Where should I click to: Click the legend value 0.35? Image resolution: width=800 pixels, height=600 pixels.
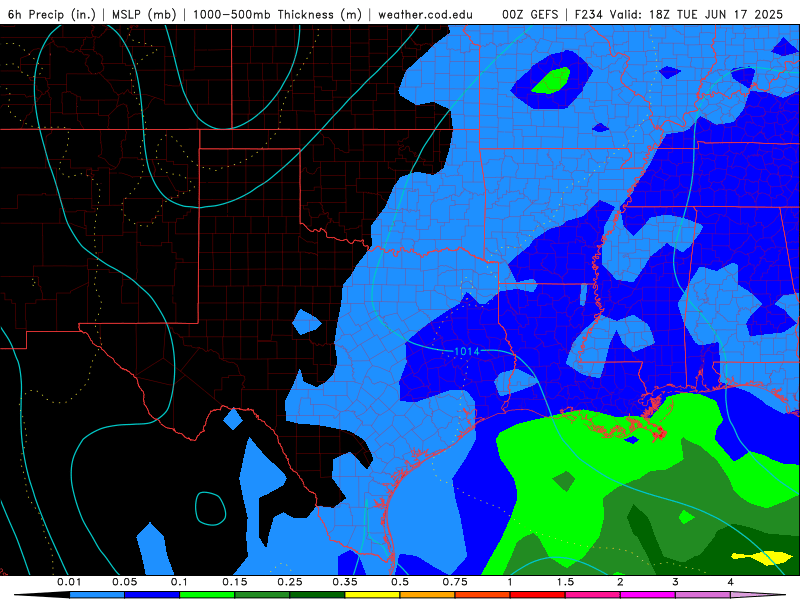pyautogui.click(x=345, y=582)
